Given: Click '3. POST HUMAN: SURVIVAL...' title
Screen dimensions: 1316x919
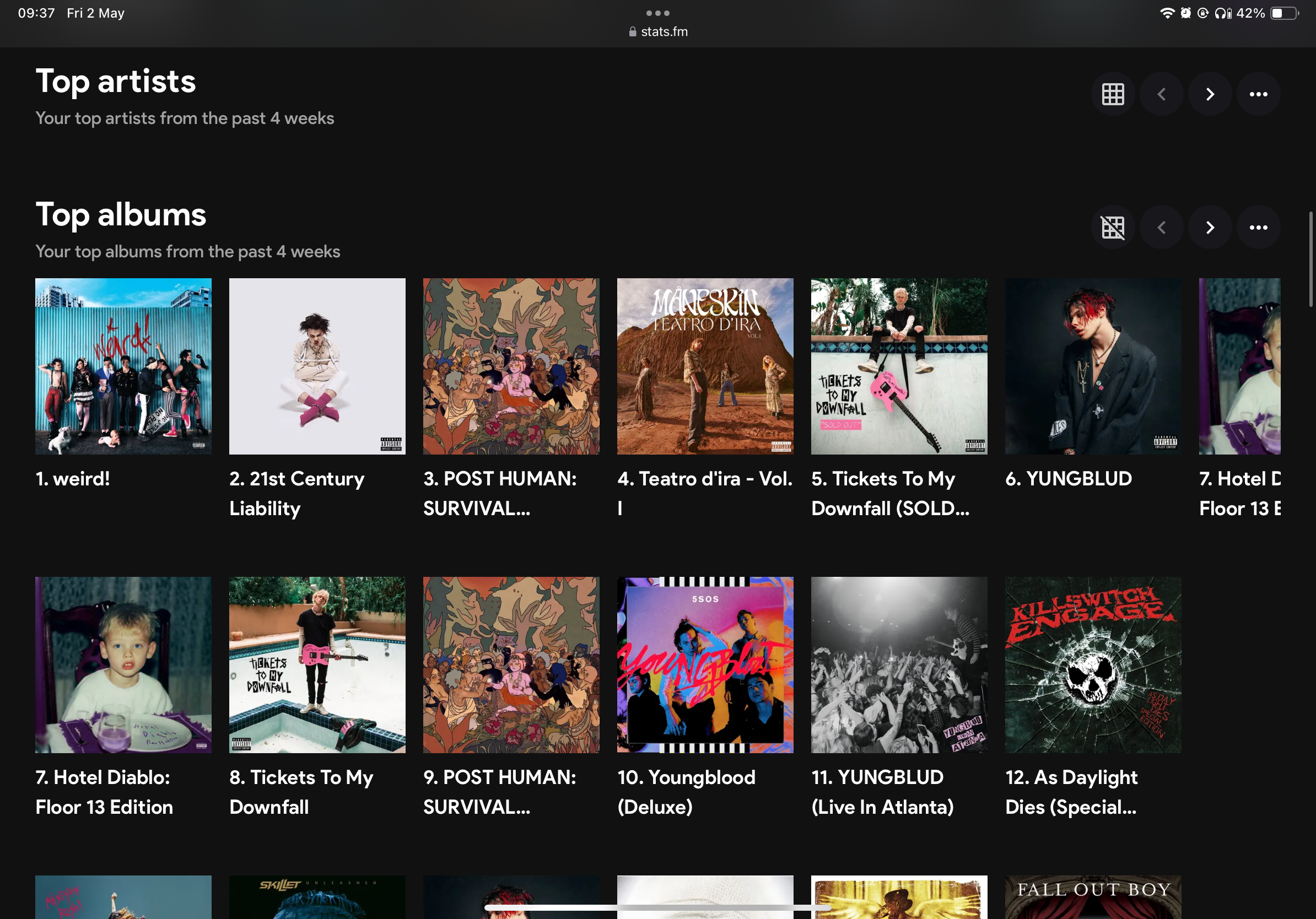Looking at the screenshot, I should click(500, 493).
